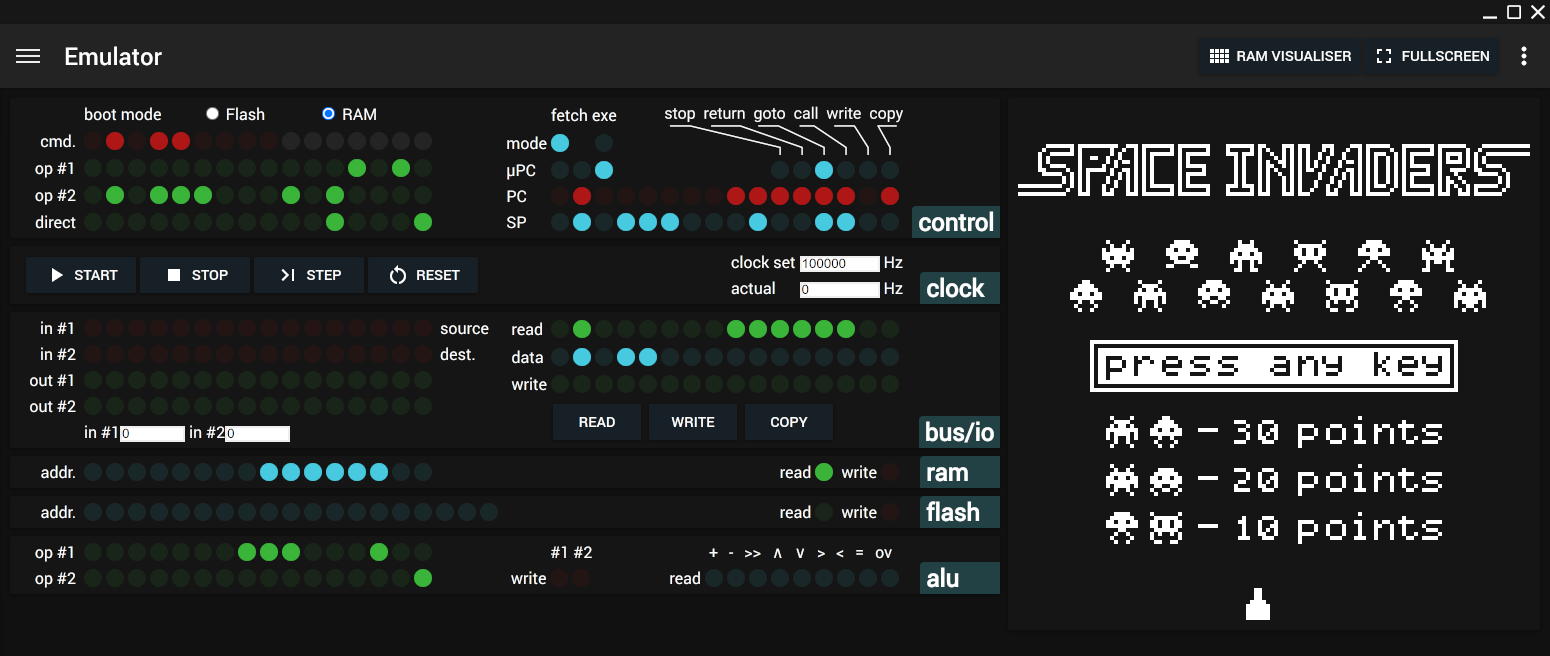Screen dimensions: 1550x656
Task: Click the exe mode LED
Action: point(604,143)
